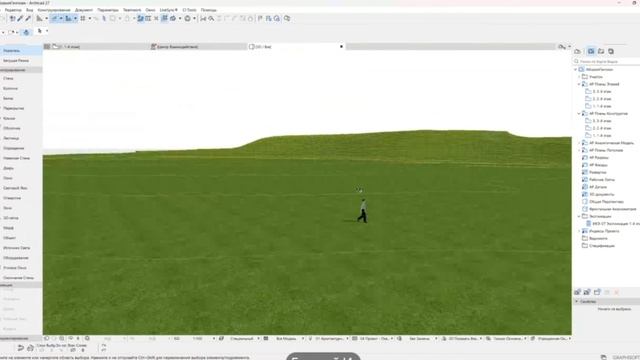The height and width of the screenshot is (360, 640).
Task: Select the Ограждение railing tool
Action: (20, 148)
